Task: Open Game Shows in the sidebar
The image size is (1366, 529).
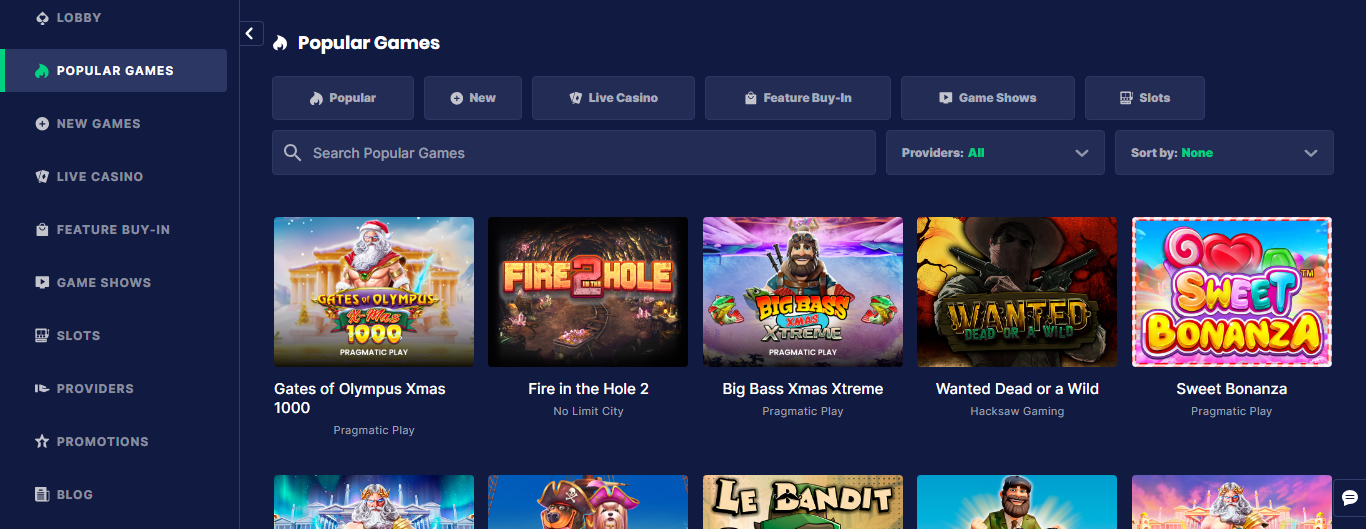Action: (114, 283)
